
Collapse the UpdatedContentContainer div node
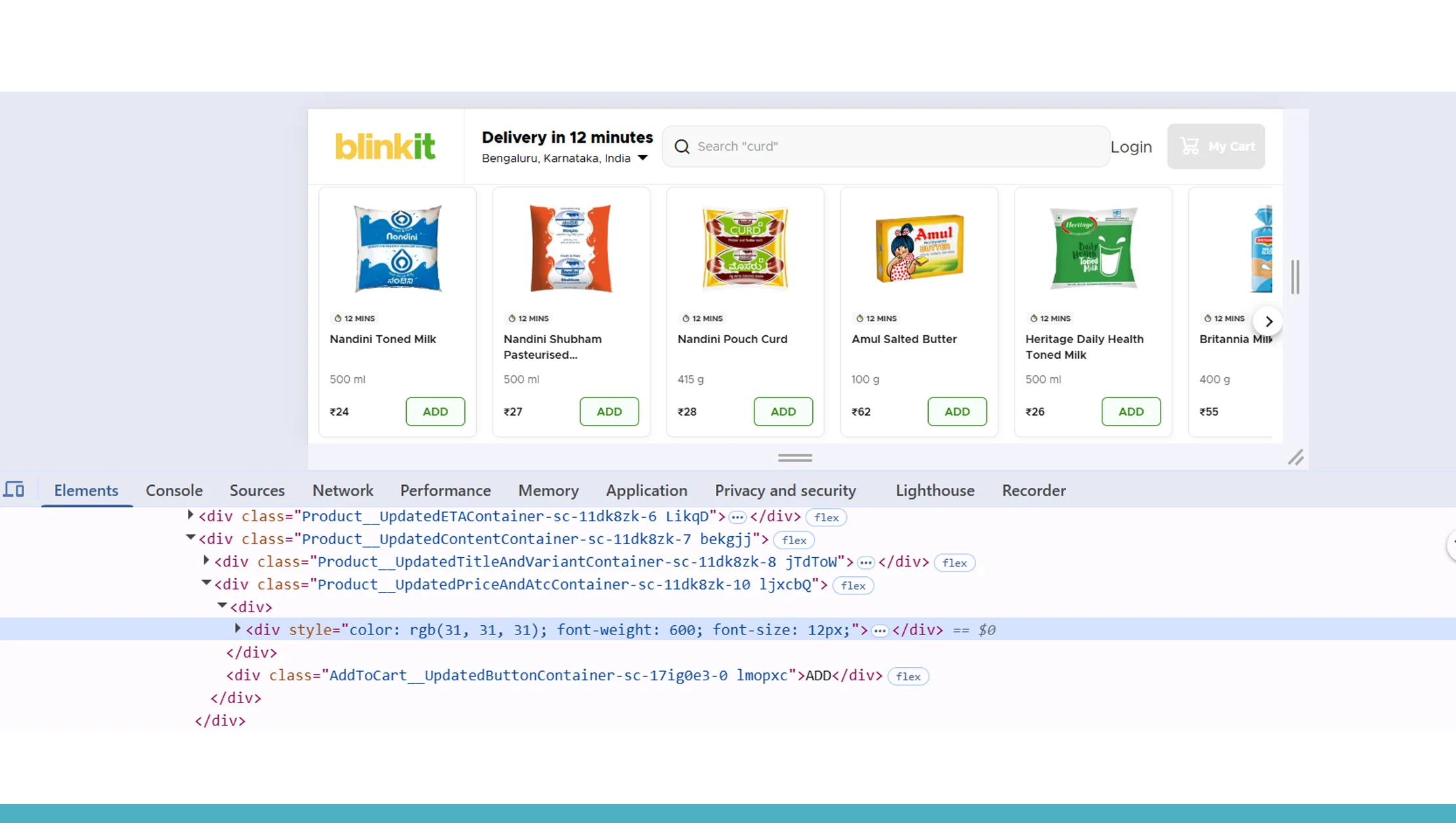(x=191, y=538)
